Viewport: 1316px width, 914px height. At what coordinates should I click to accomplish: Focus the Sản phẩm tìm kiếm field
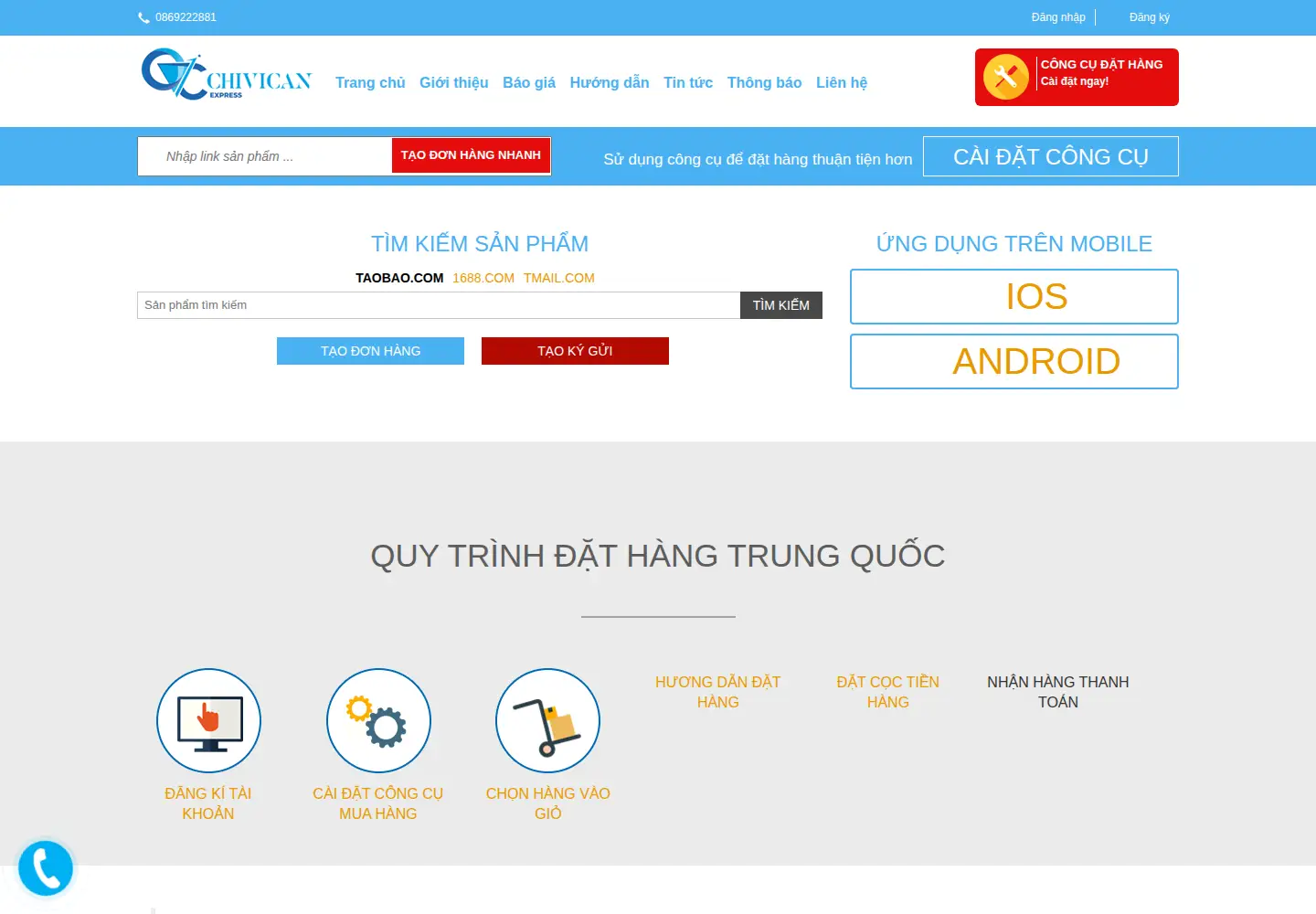click(x=439, y=305)
